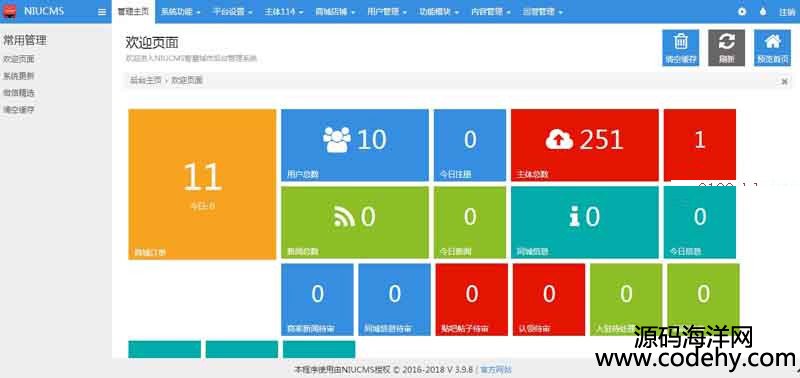
Task: Open 微信精选 in the left sidebar
Action: tap(19, 93)
